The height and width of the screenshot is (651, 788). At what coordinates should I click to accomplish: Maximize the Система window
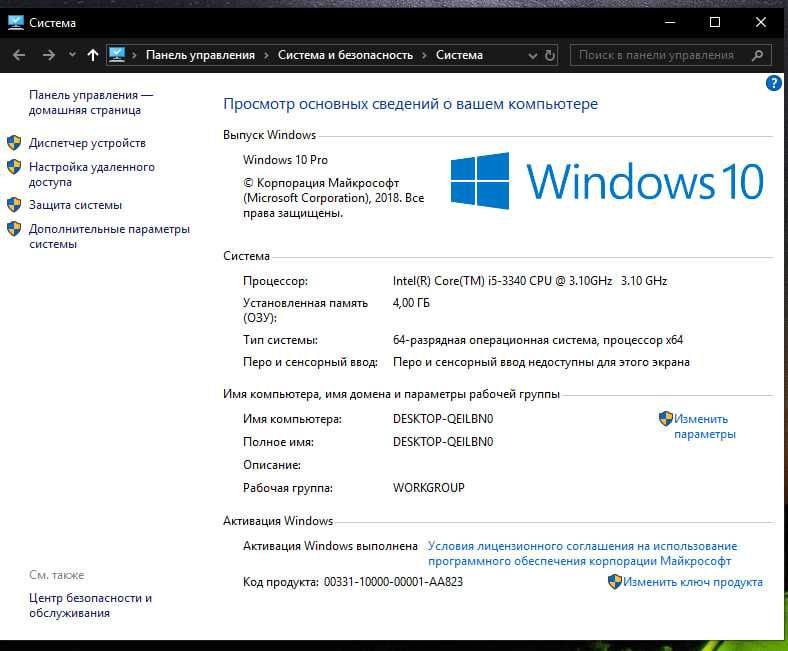point(715,22)
